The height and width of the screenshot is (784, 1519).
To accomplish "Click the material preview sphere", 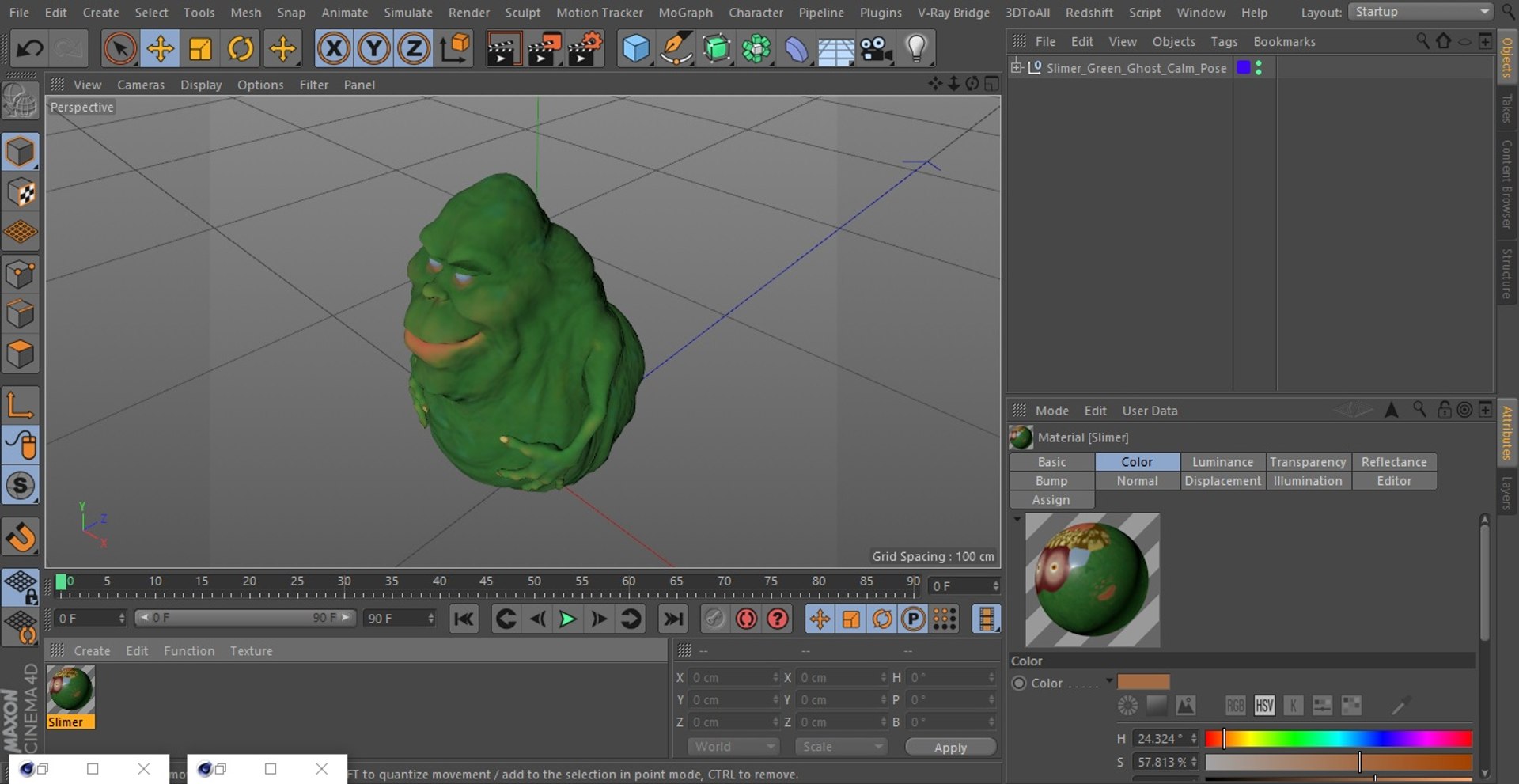I will pos(1093,580).
